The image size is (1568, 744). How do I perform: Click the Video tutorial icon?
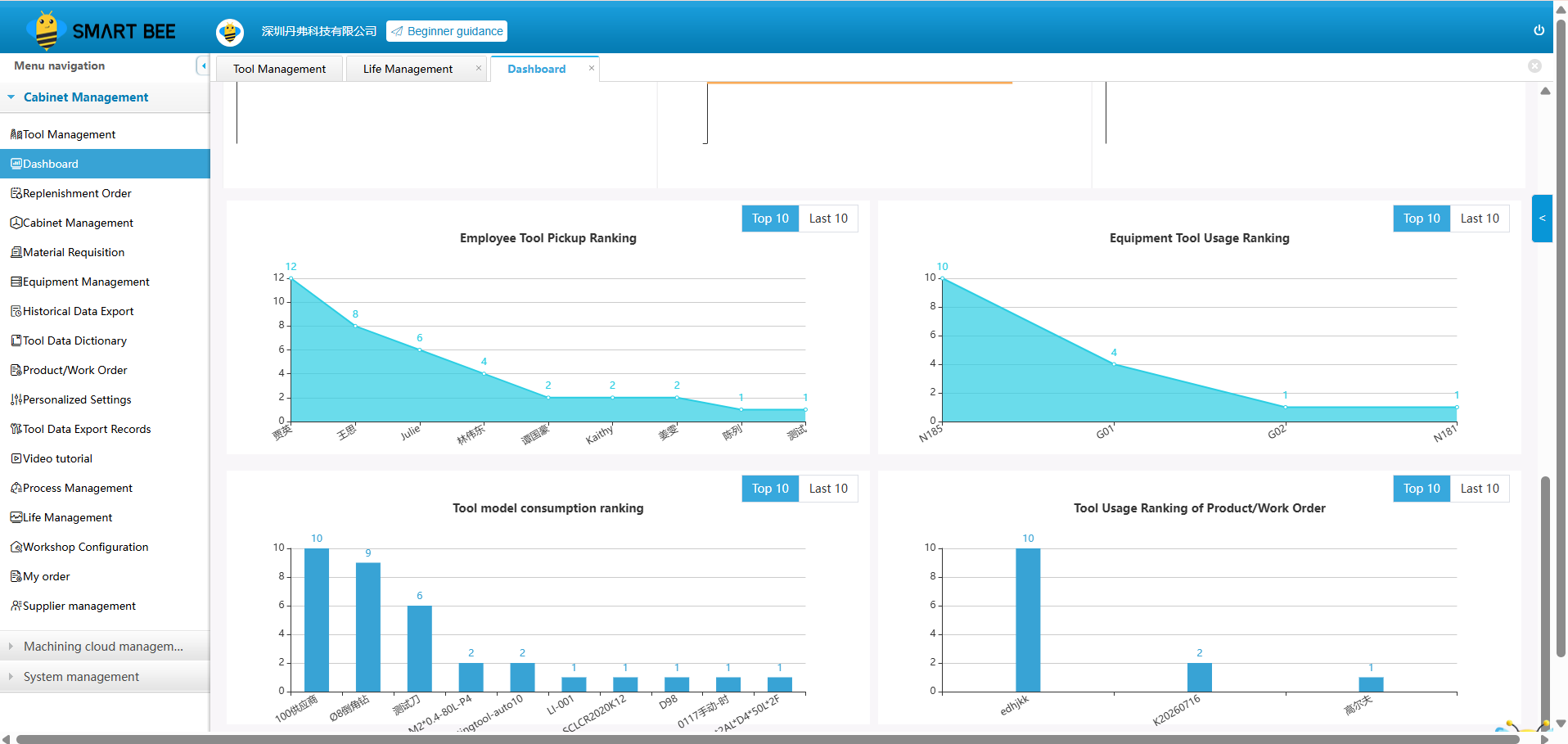click(x=16, y=458)
